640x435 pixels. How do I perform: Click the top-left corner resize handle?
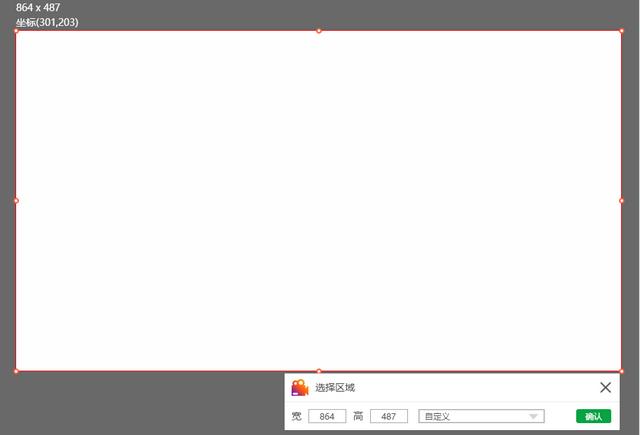pos(16,31)
